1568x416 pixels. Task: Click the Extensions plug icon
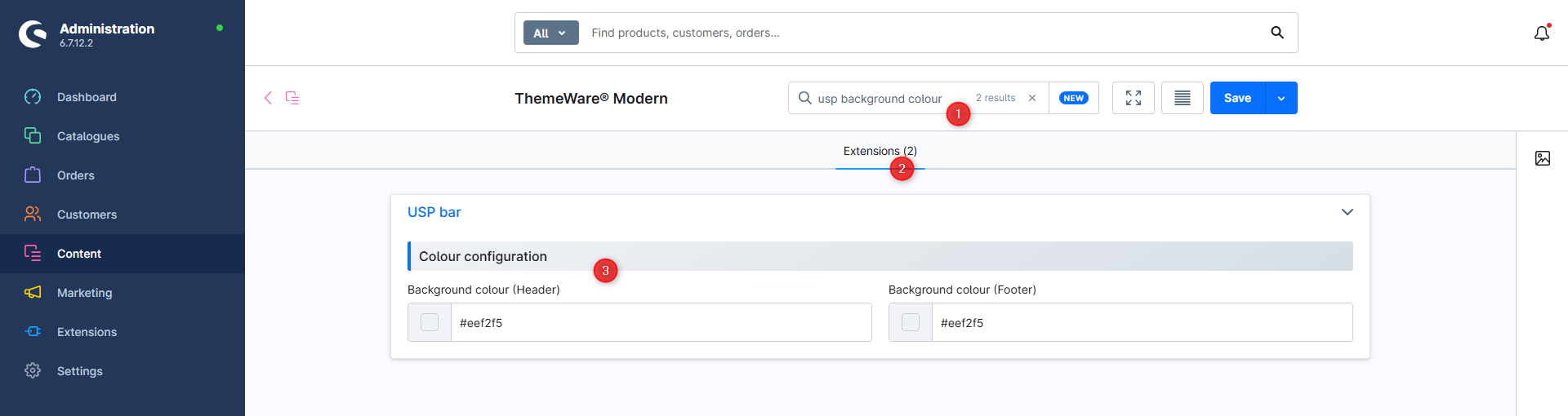pos(33,331)
